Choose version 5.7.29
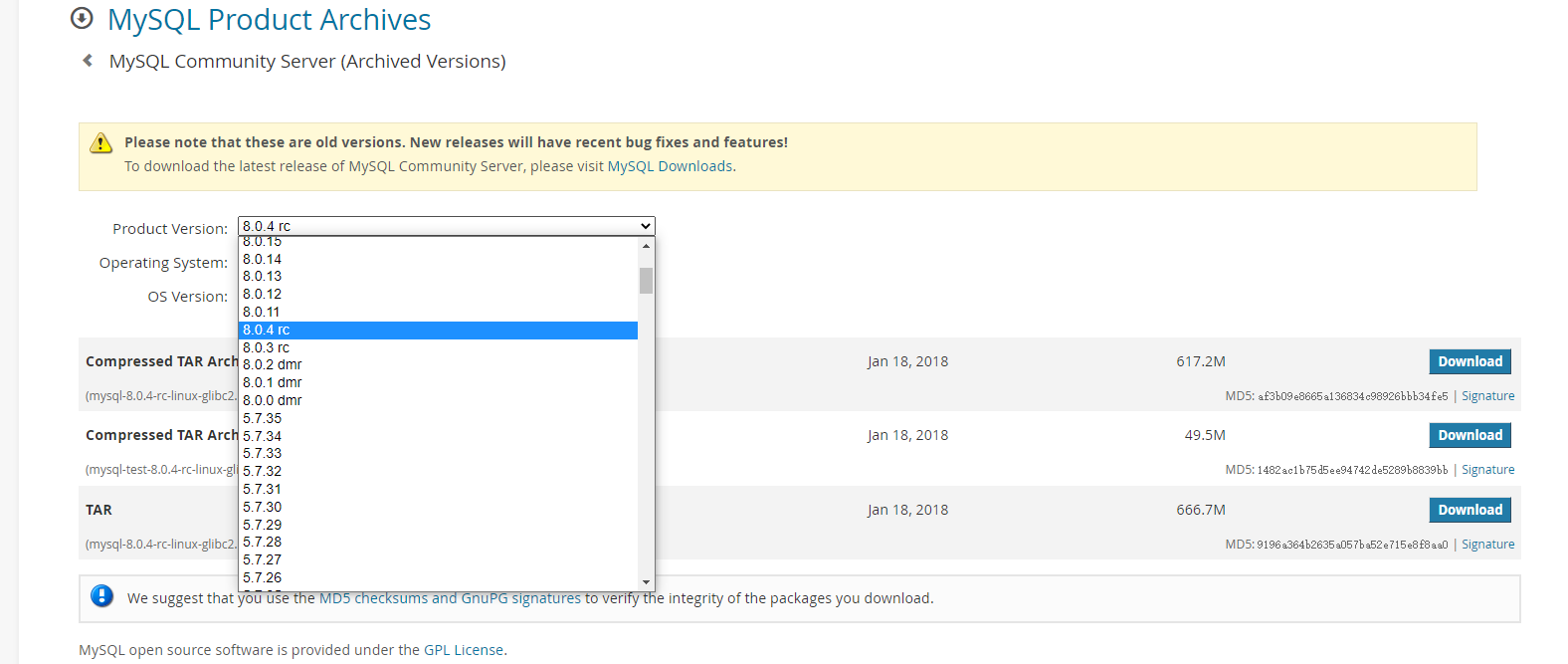Screen dimensions: 1568x664 click(438, 525)
